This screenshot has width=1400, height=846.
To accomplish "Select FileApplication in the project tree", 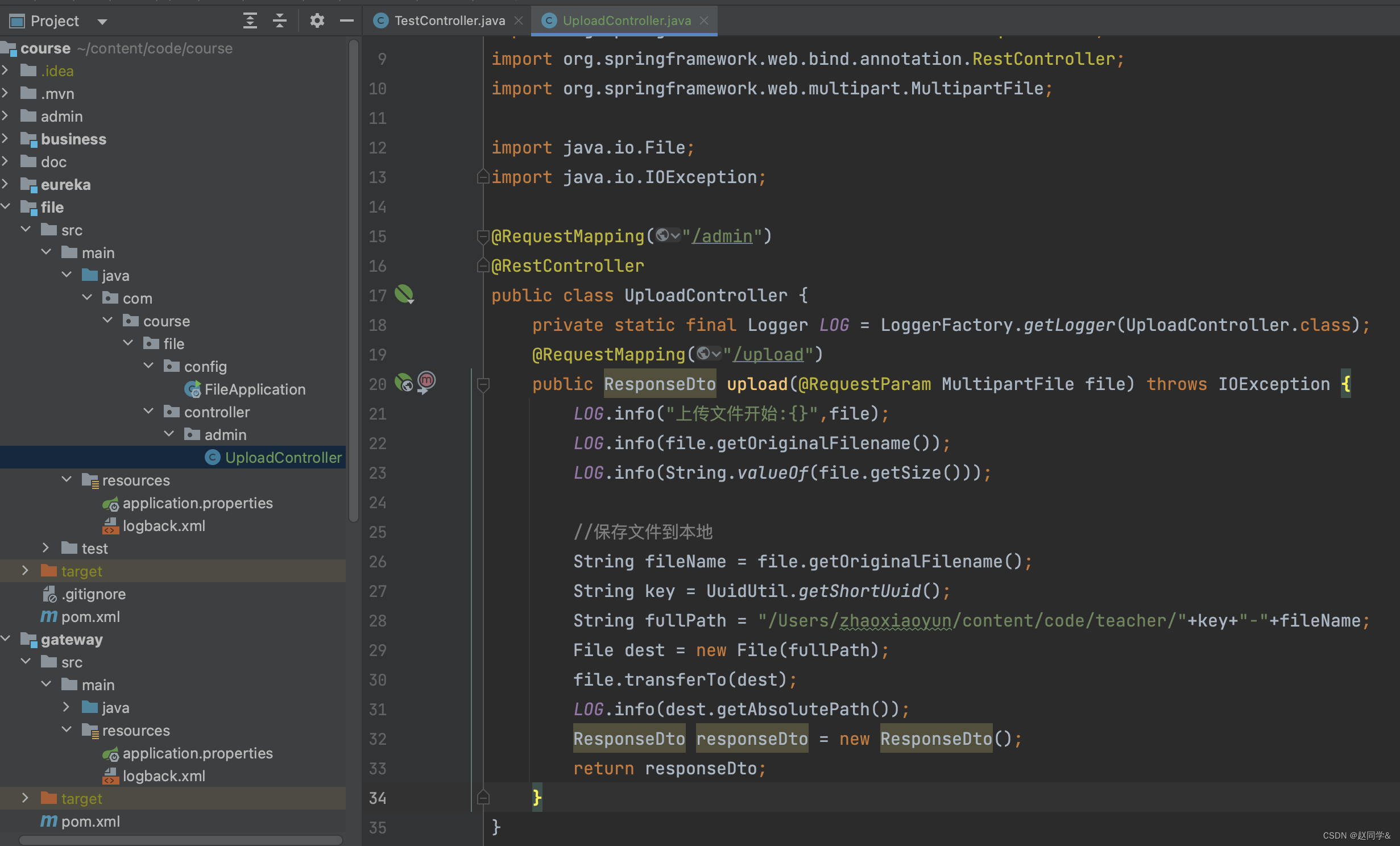I will click(254, 389).
